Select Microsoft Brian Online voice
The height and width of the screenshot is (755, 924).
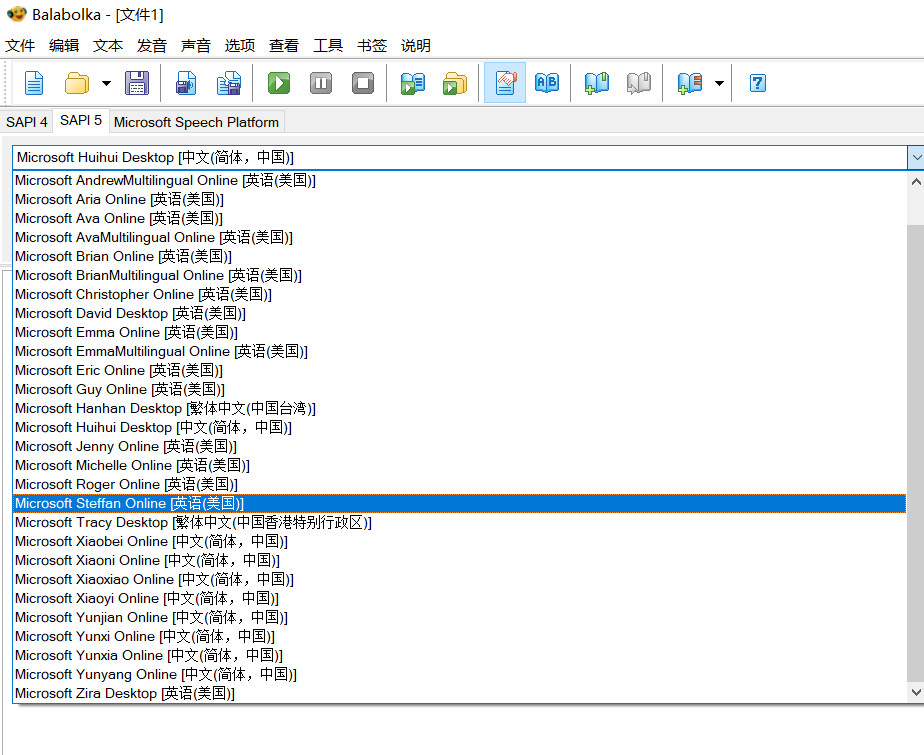point(460,256)
